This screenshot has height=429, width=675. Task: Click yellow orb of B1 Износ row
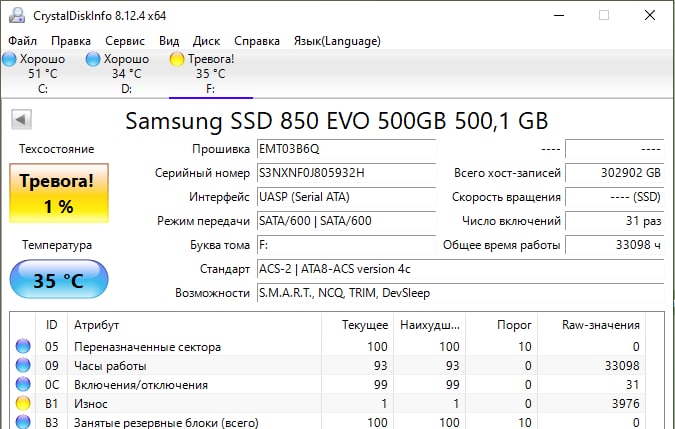23,403
